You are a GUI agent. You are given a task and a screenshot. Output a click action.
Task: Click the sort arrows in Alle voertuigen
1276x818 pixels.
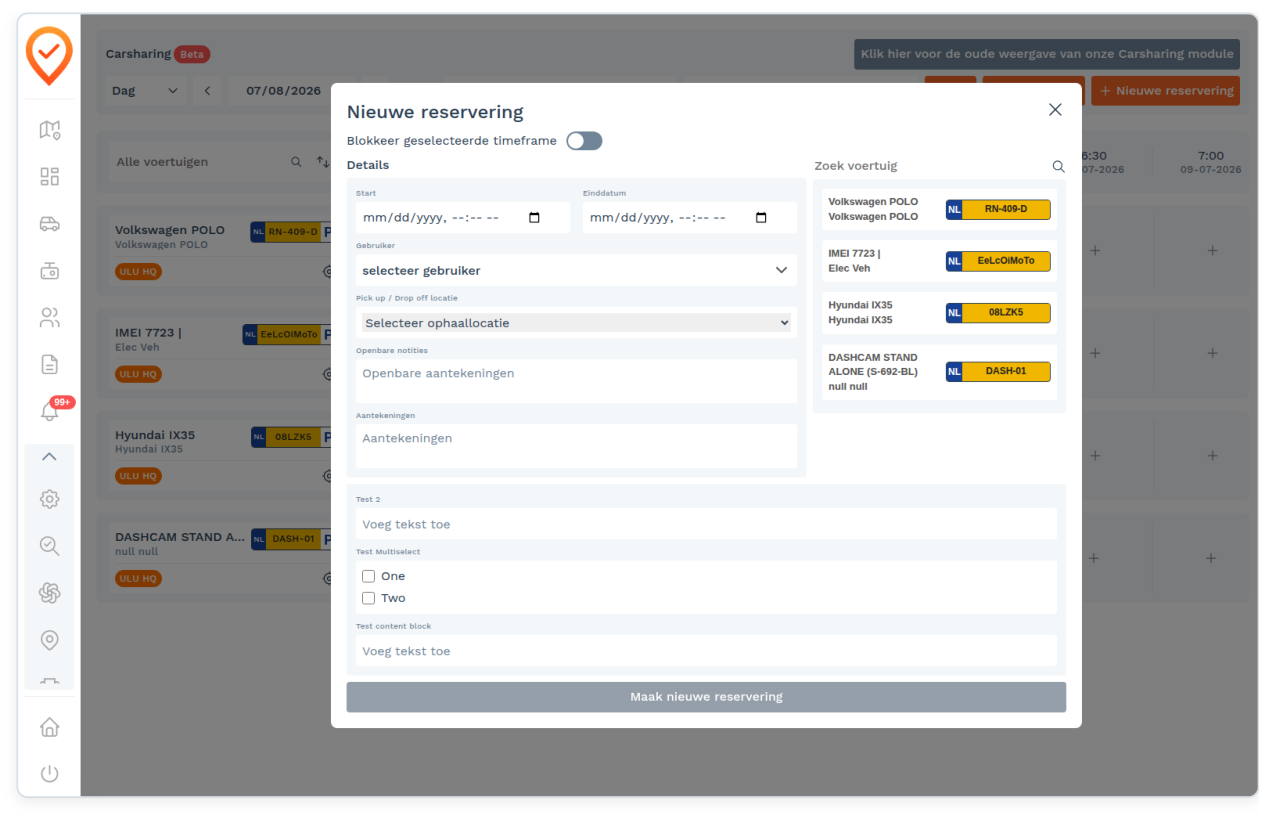click(323, 162)
